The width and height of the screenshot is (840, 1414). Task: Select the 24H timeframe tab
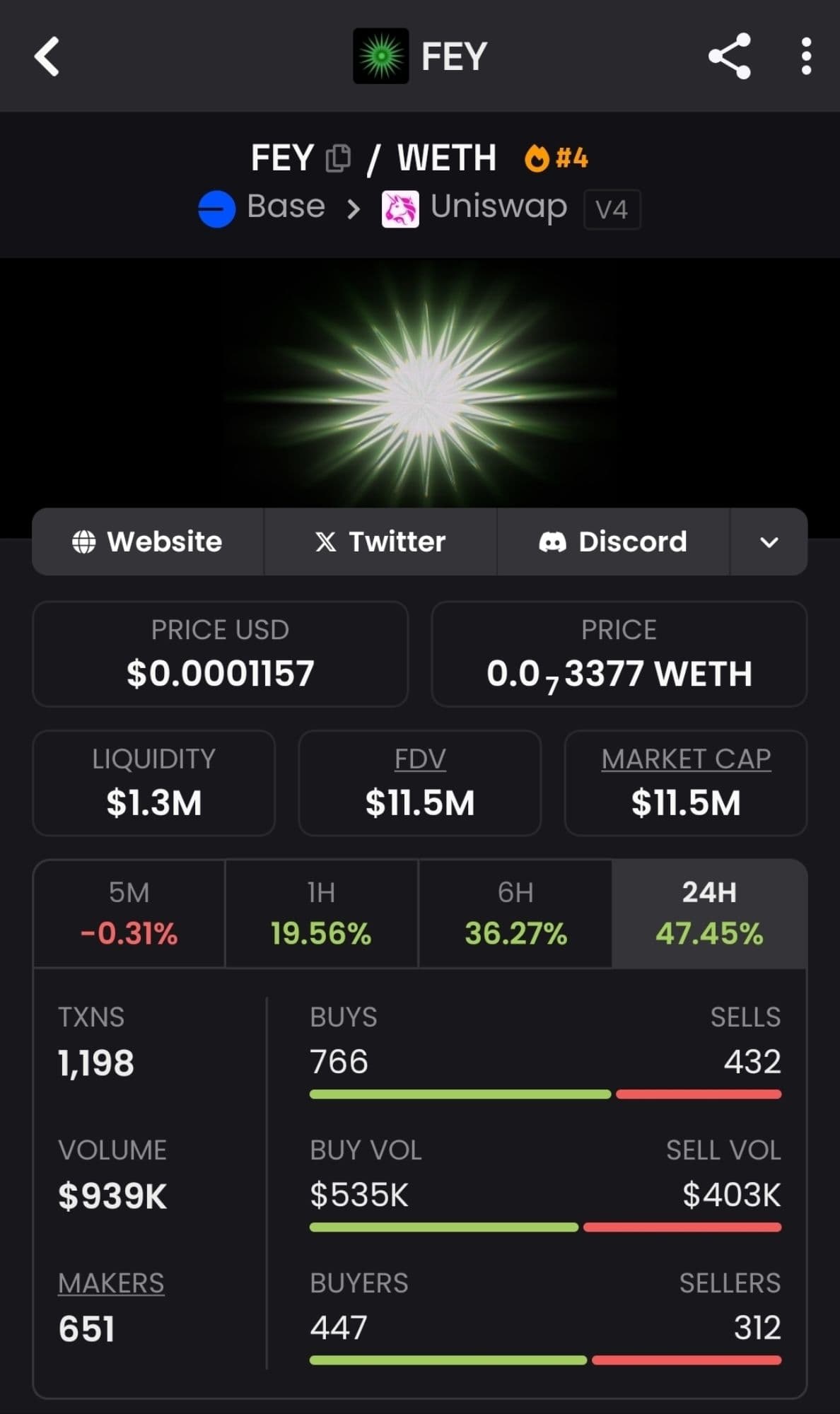(x=709, y=913)
